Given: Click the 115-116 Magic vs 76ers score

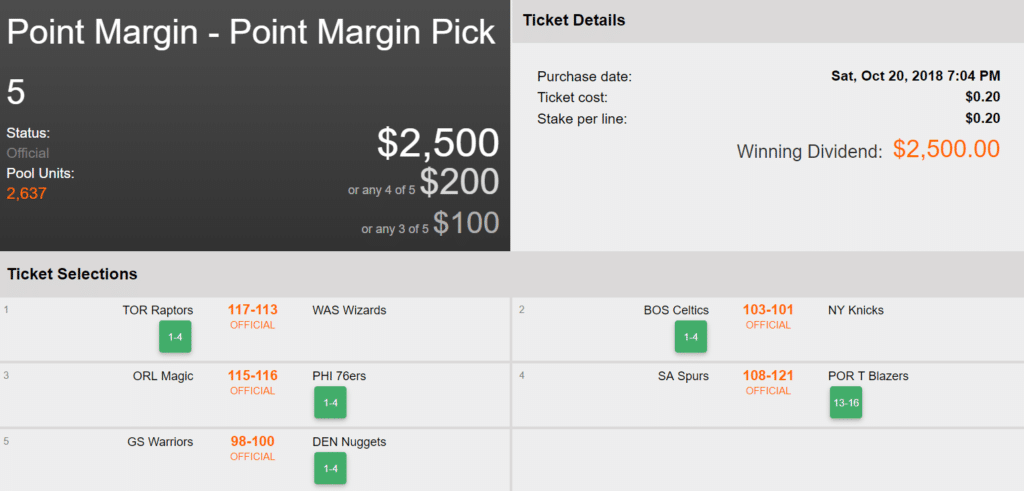Looking at the screenshot, I should coord(252,376).
